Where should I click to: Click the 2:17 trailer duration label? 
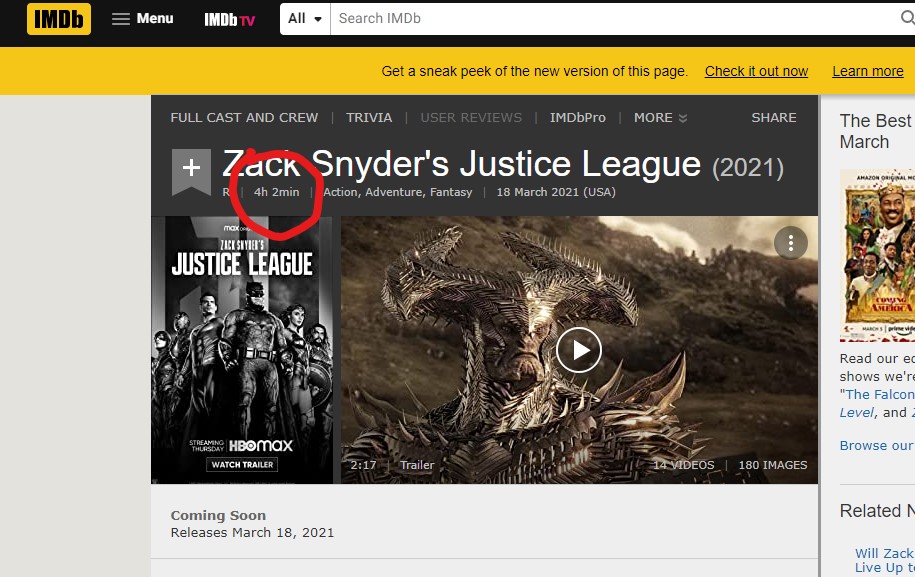coord(363,465)
